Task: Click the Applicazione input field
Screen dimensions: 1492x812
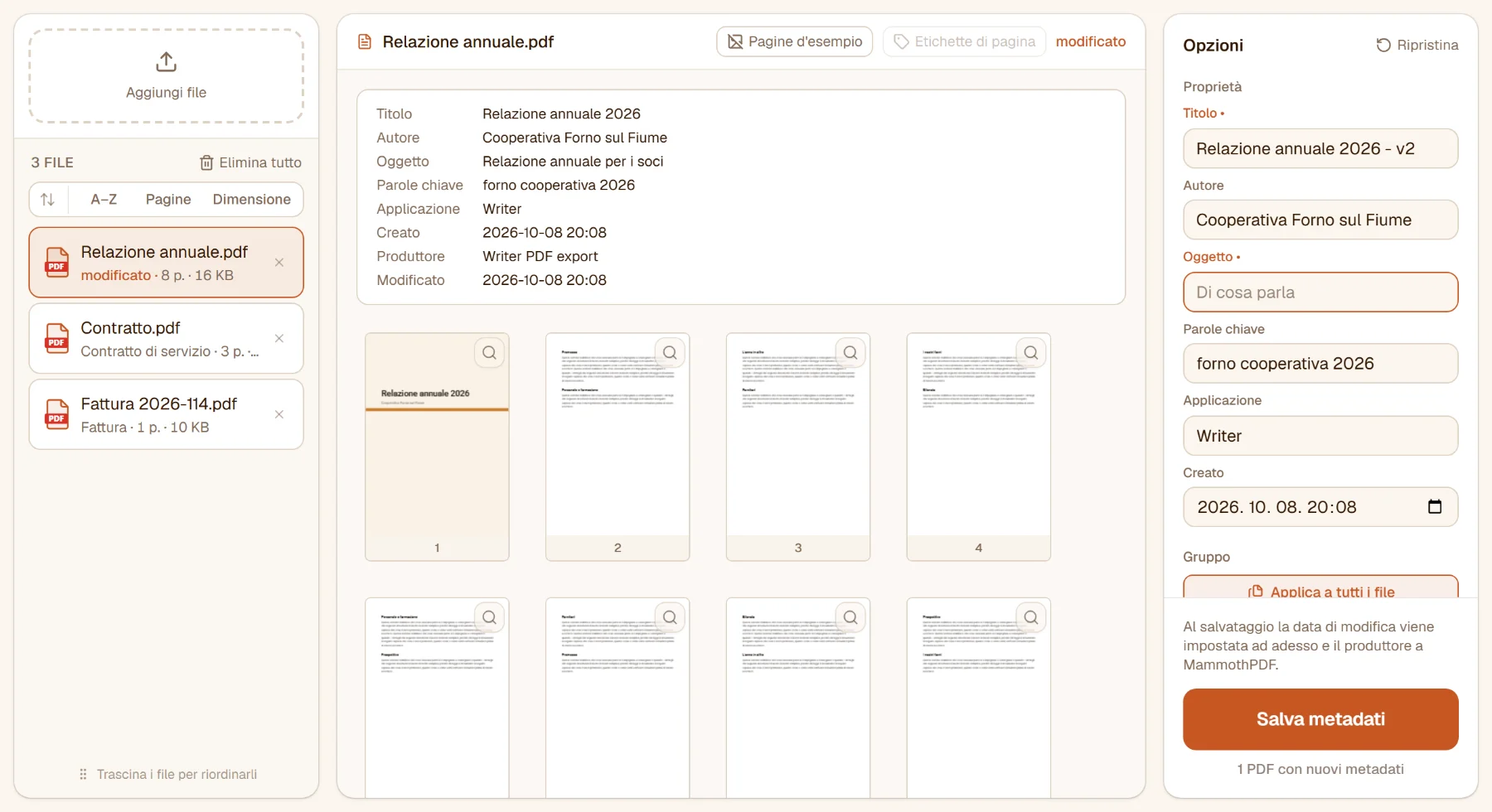Action: [x=1320, y=436]
